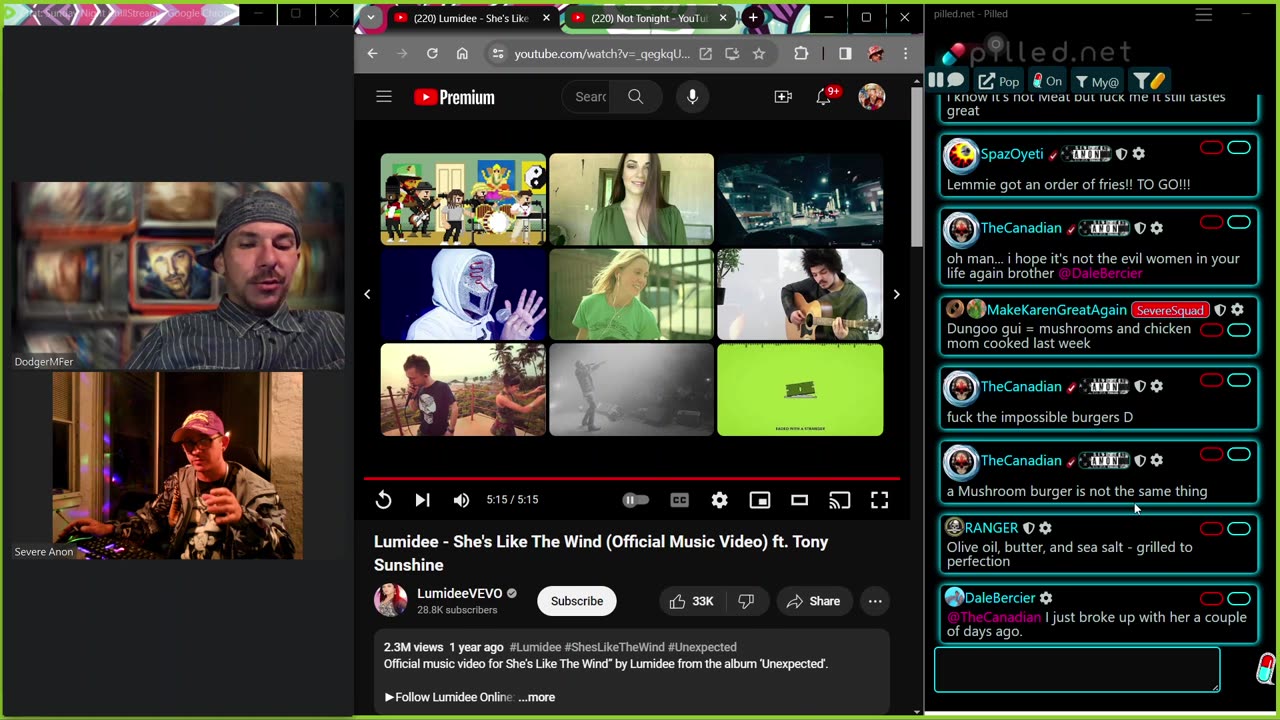Open the YouTube Create video icon
The width and height of the screenshot is (1280, 720).
pyautogui.click(x=783, y=97)
